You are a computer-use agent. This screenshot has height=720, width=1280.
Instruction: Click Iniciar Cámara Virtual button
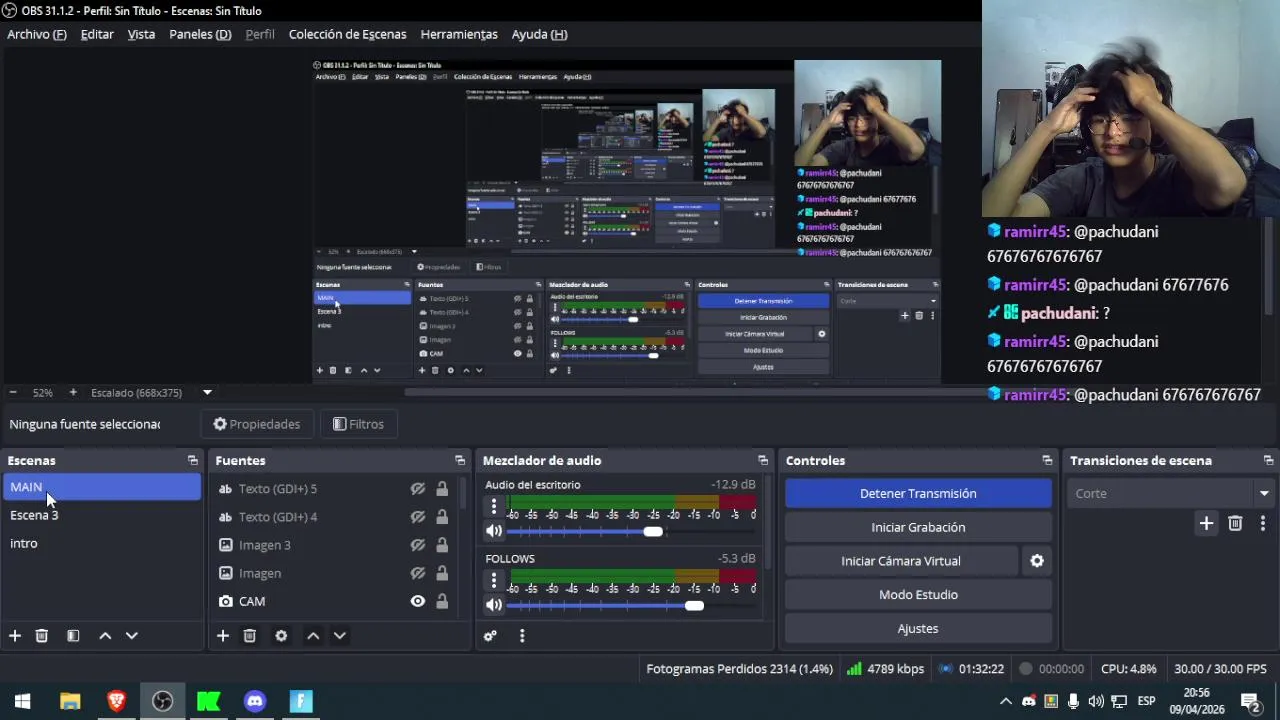click(901, 561)
